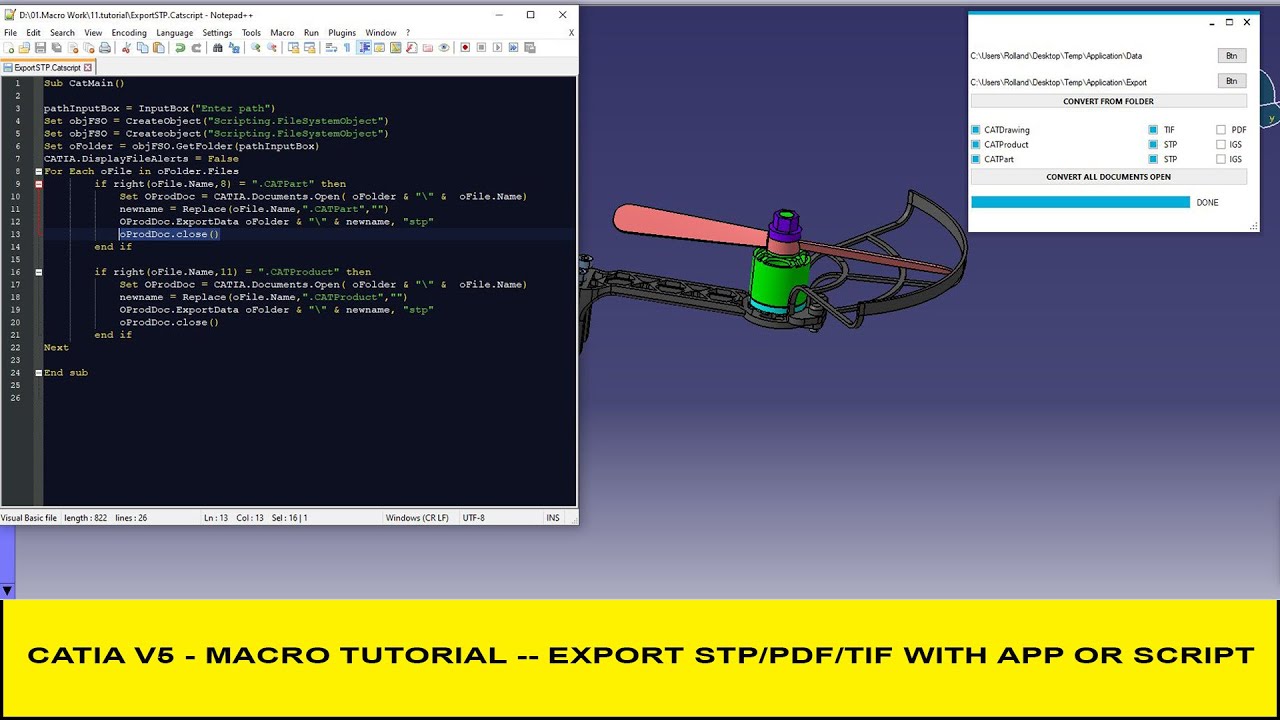This screenshot has height=720, width=1280.
Task: Click the Playback macro icon
Action: [x=497, y=48]
